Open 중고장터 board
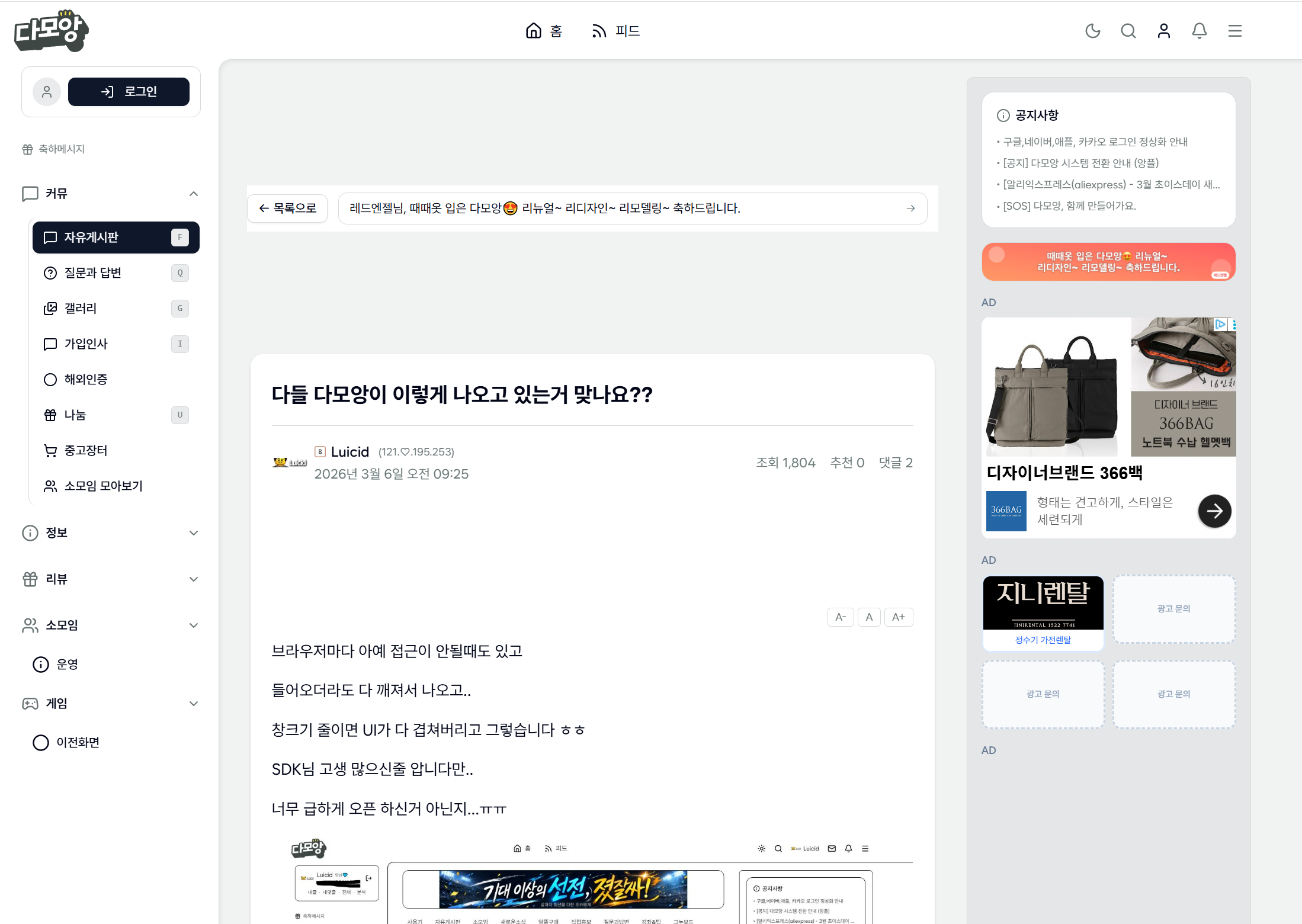 pos(116,451)
